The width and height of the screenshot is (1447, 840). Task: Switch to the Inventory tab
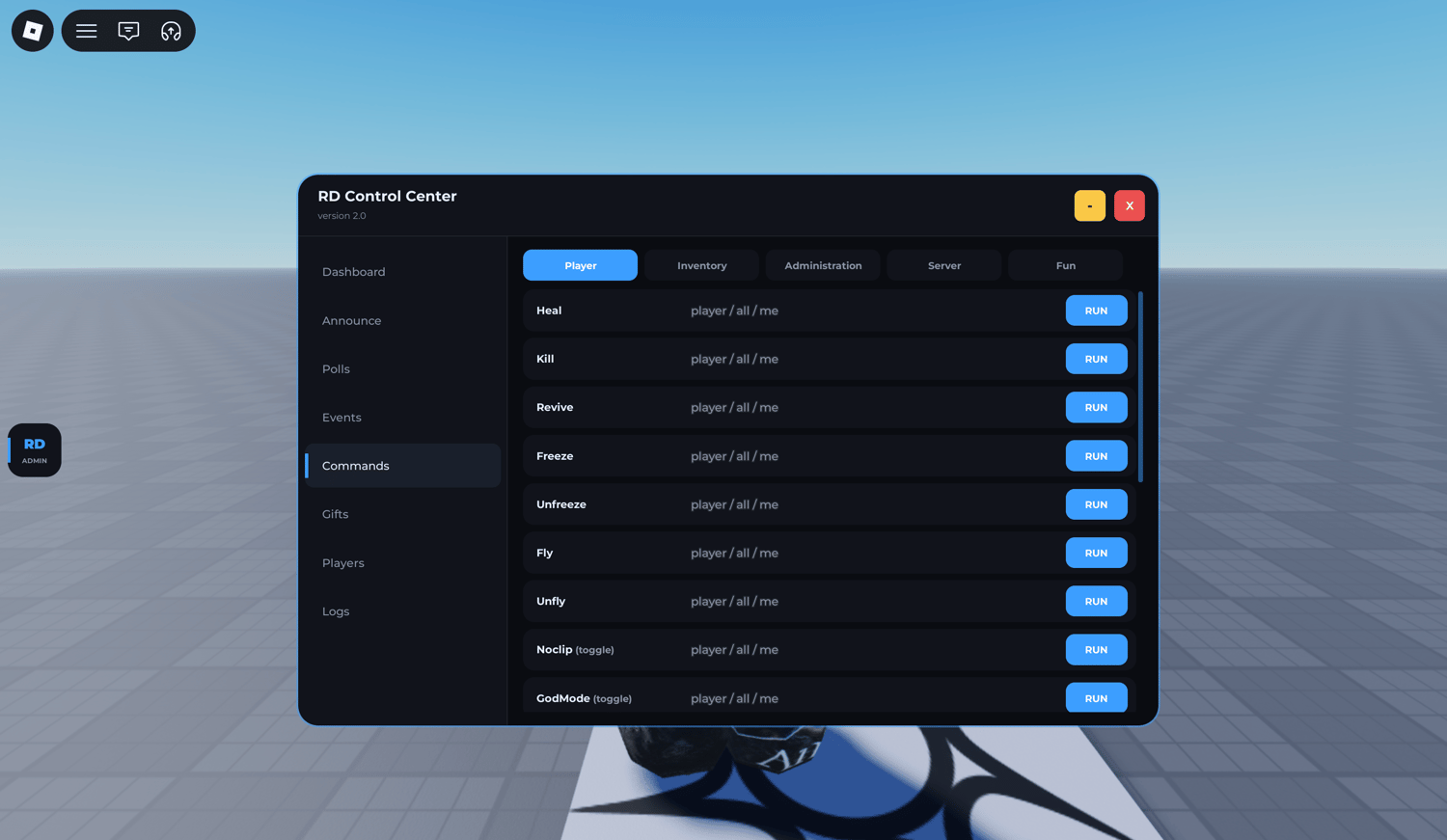pos(701,265)
